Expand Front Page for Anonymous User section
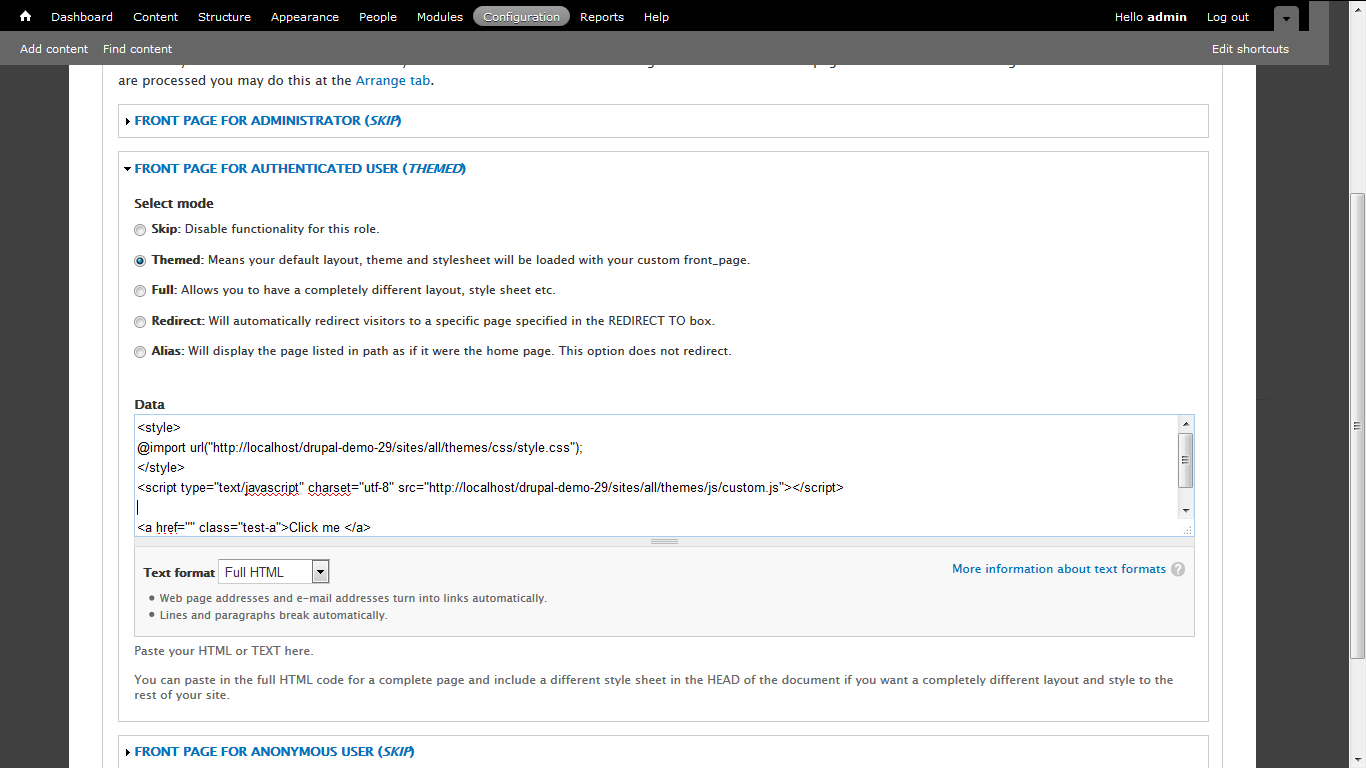1366x768 pixels. [x=274, y=751]
